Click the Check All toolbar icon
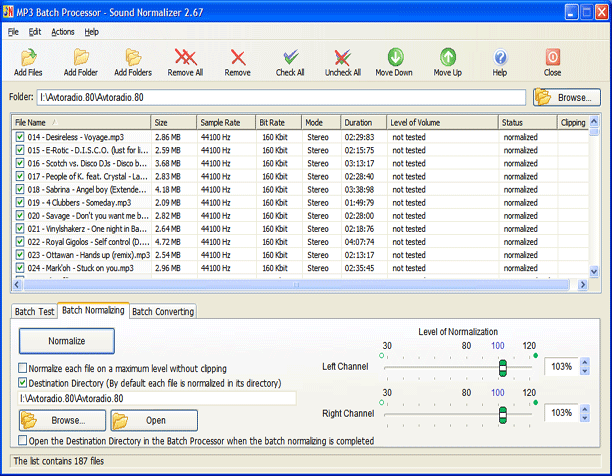This screenshot has height=476, width=612. (x=290, y=62)
